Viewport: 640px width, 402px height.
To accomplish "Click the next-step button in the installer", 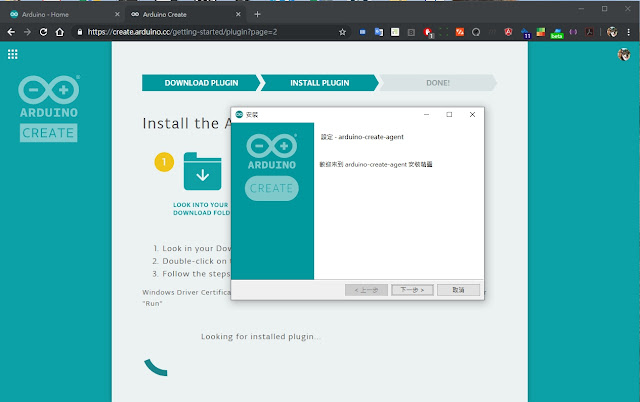I will [412, 290].
